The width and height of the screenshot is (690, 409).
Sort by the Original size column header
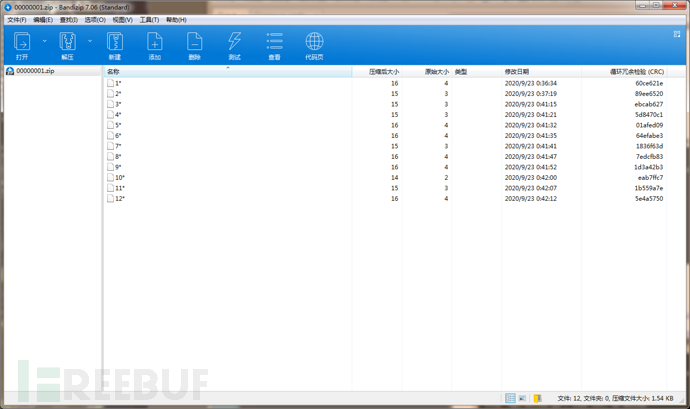426,72
